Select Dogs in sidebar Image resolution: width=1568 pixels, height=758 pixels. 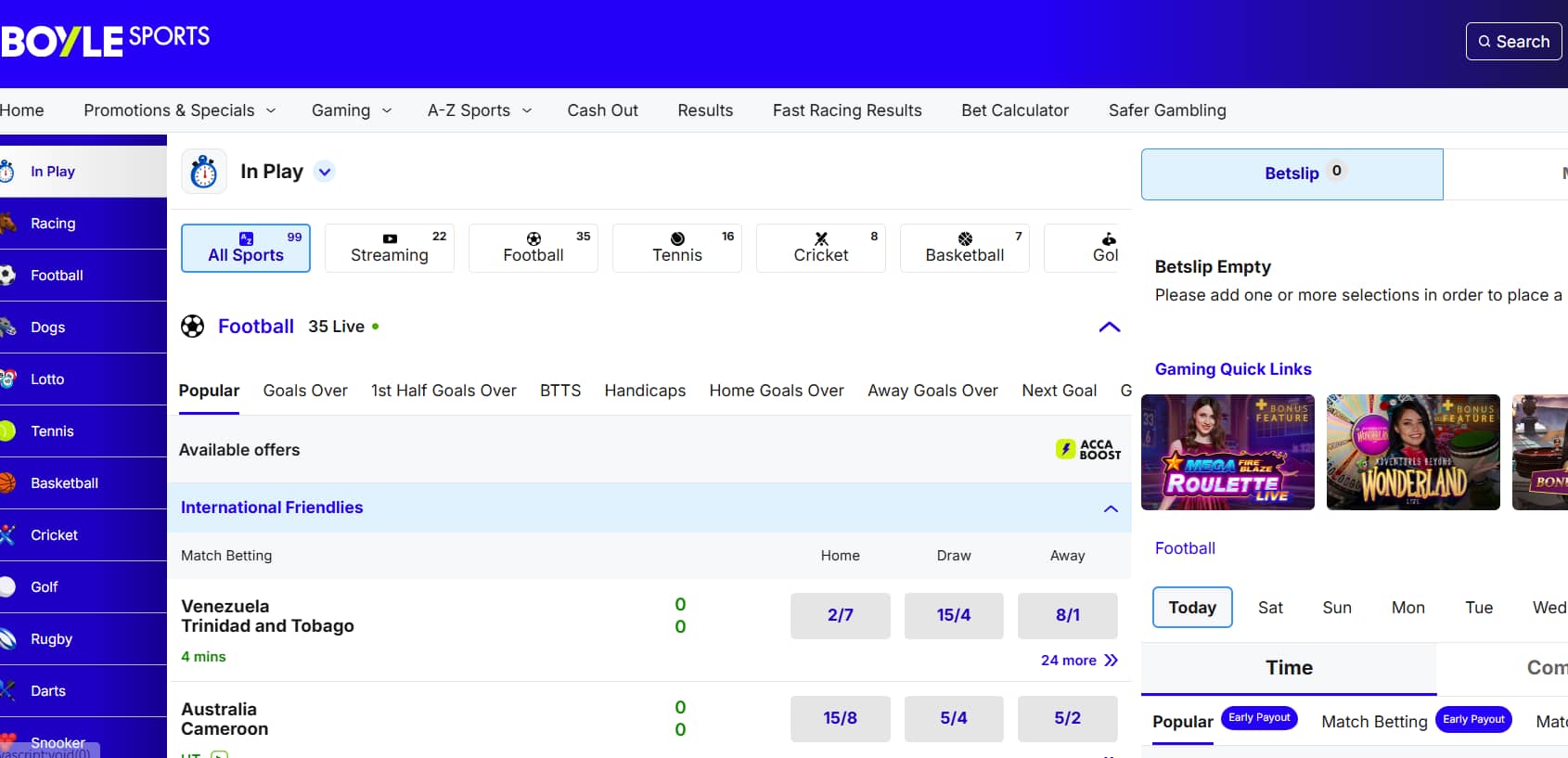(84, 328)
